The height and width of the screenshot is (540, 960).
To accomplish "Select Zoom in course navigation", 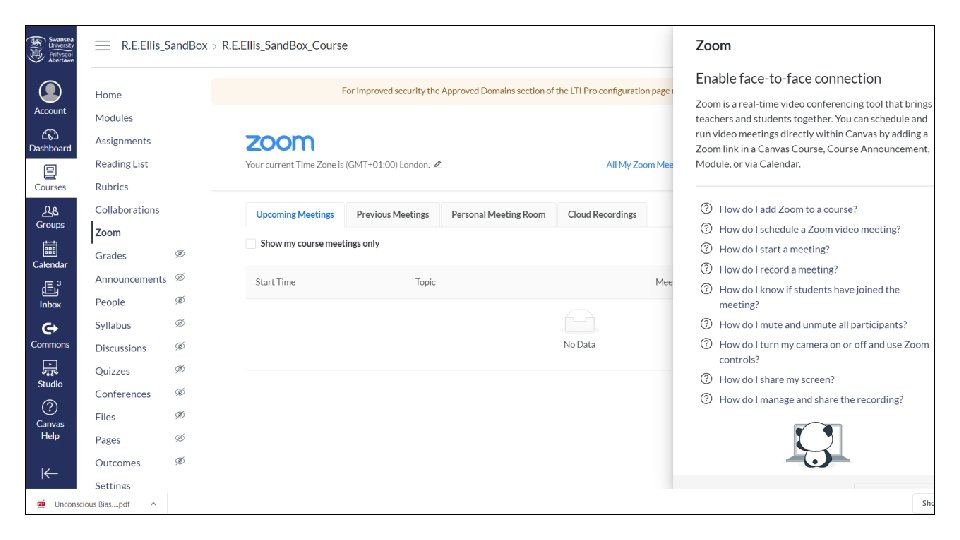I will [x=108, y=233].
